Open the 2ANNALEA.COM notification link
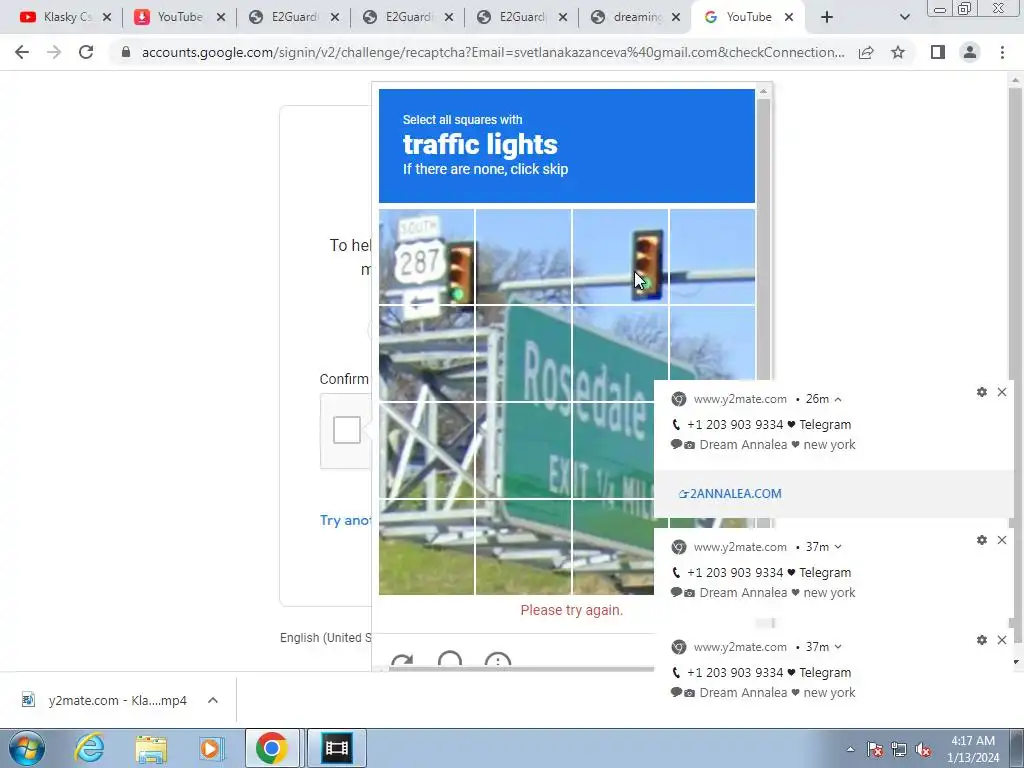 coord(730,494)
